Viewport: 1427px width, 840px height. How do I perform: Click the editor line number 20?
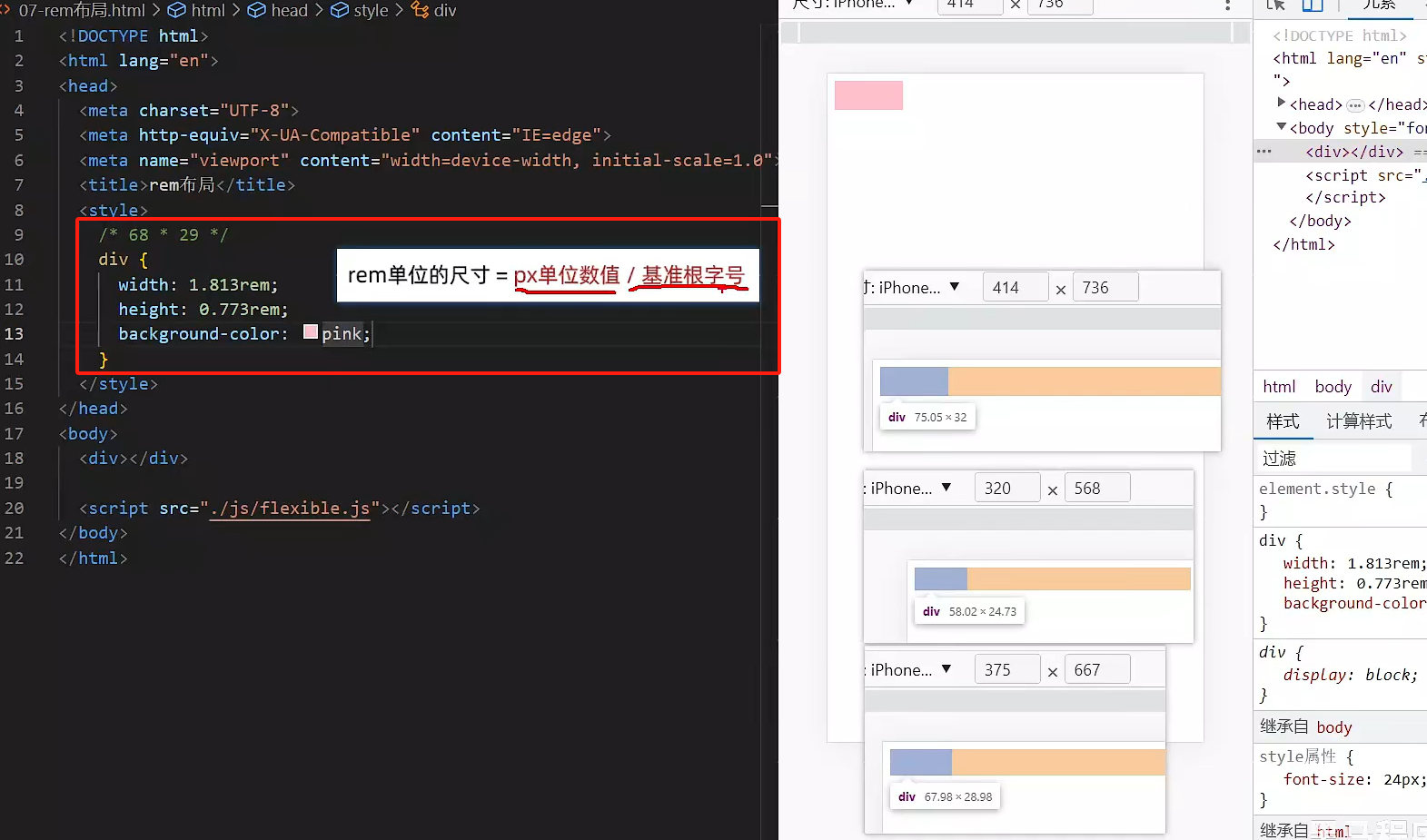14,508
